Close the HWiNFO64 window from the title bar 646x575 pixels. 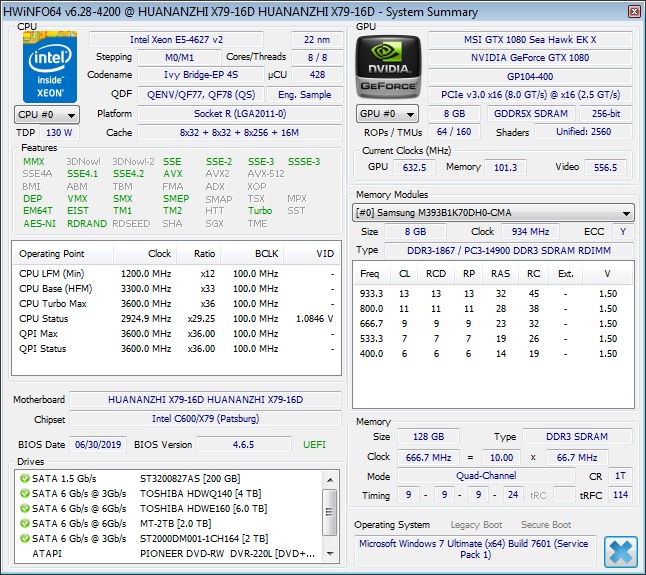(x=634, y=12)
